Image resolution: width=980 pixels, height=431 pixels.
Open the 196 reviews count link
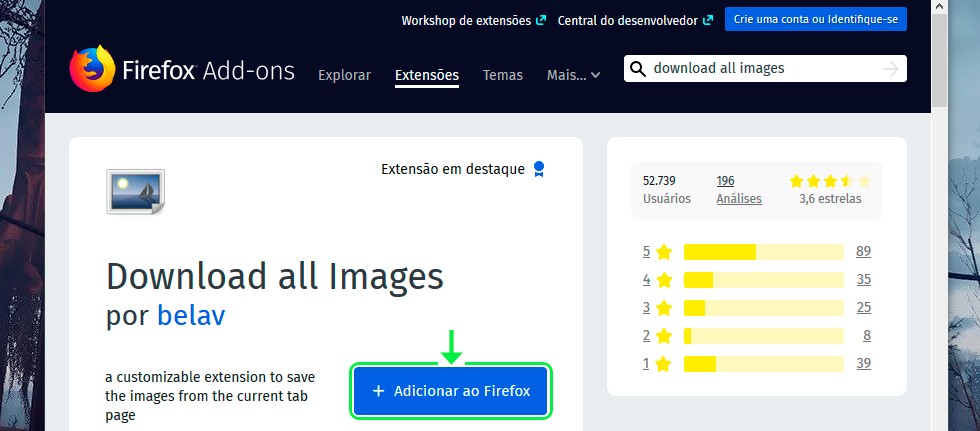725,181
